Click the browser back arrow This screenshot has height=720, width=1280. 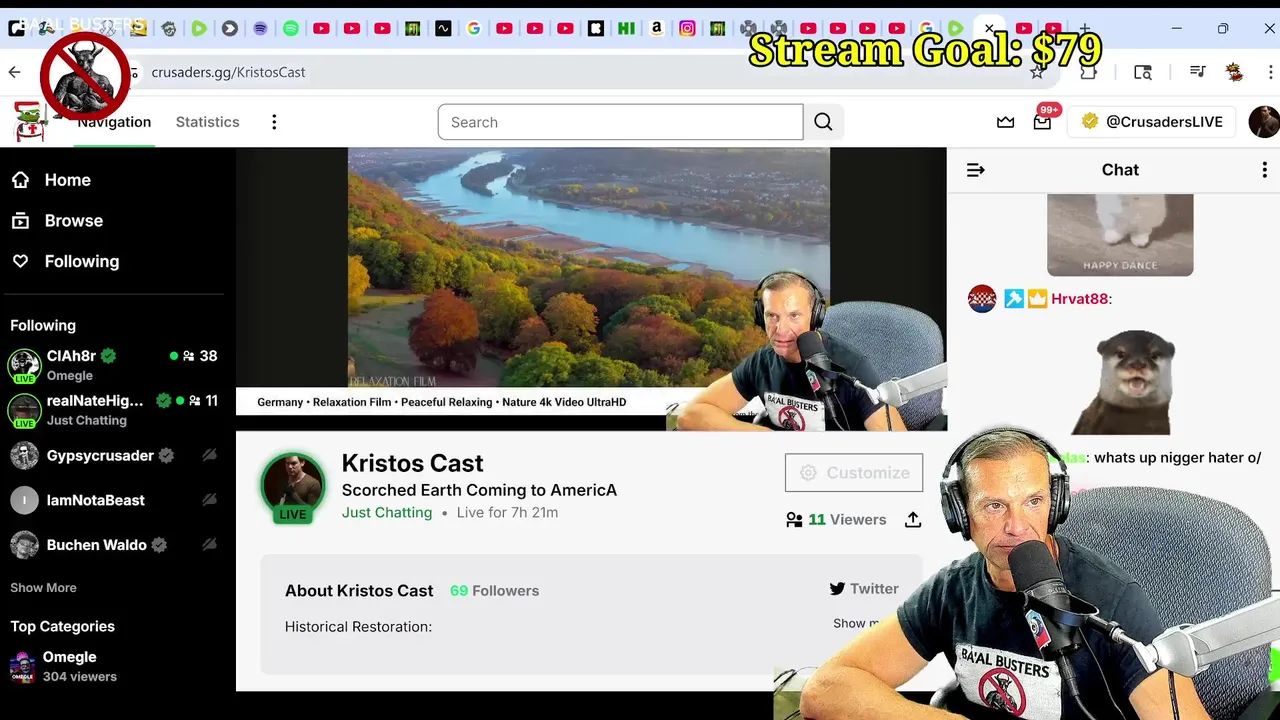pyautogui.click(x=14, y=72)
